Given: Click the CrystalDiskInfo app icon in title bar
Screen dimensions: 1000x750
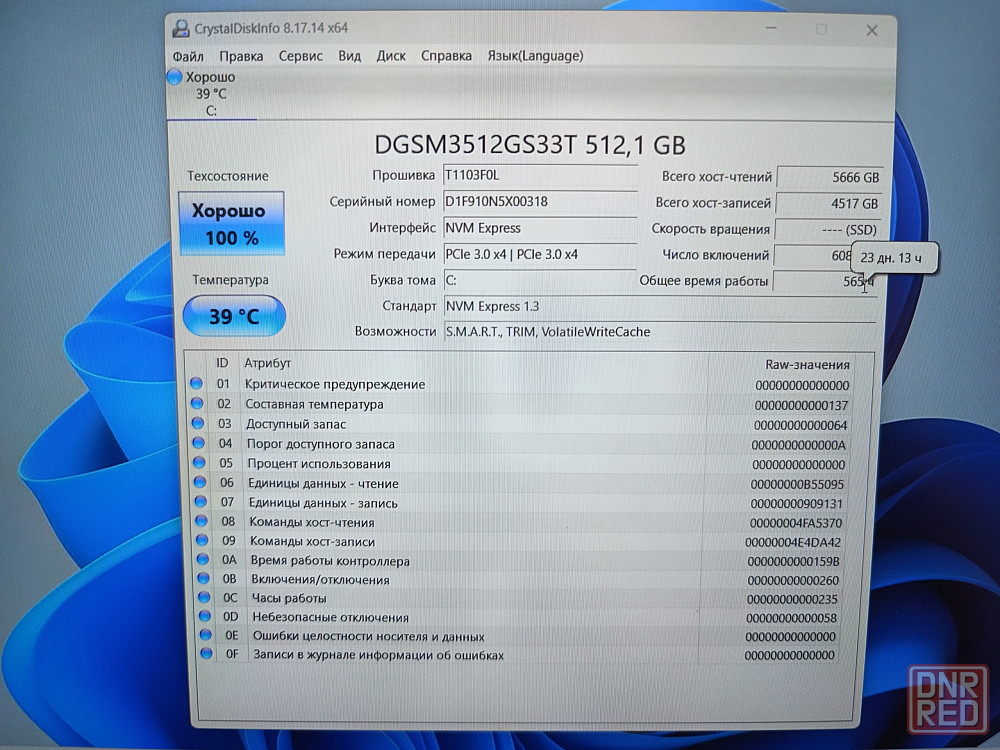Looking at the screenshot, I should (x=181, y=28).
